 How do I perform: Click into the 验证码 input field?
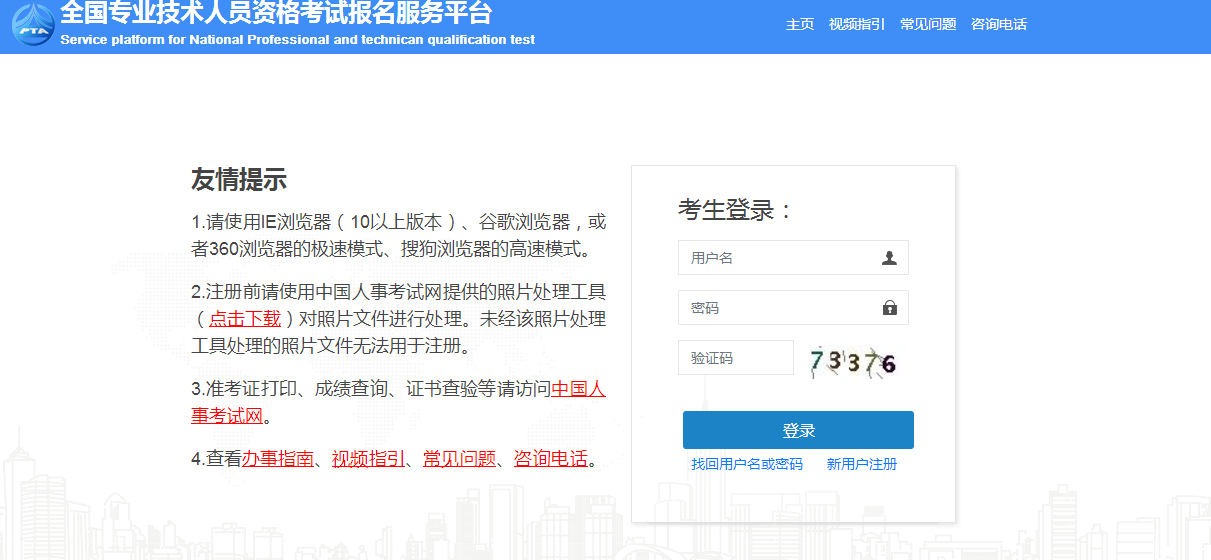(735, 358)
